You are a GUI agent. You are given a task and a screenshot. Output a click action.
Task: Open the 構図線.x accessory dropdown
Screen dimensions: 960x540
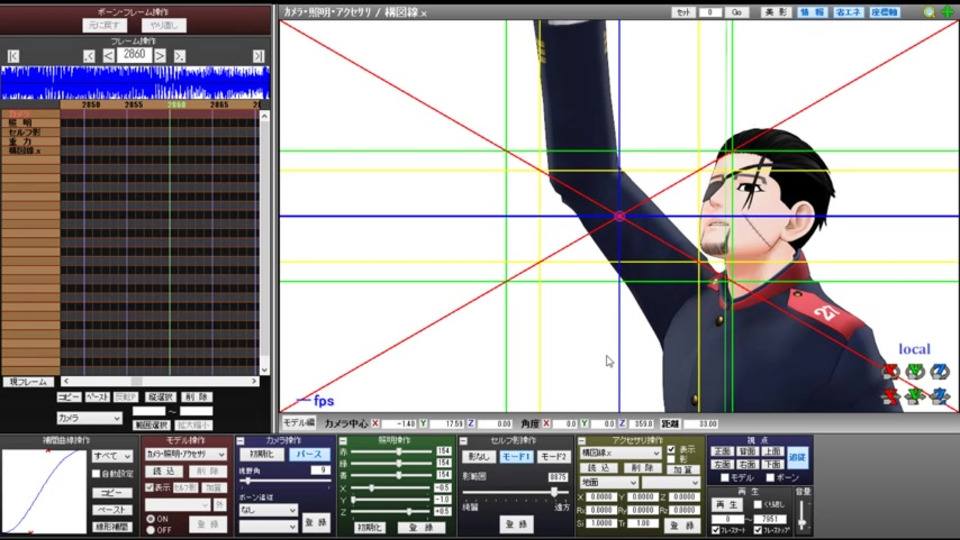click(x=620, y=453)
